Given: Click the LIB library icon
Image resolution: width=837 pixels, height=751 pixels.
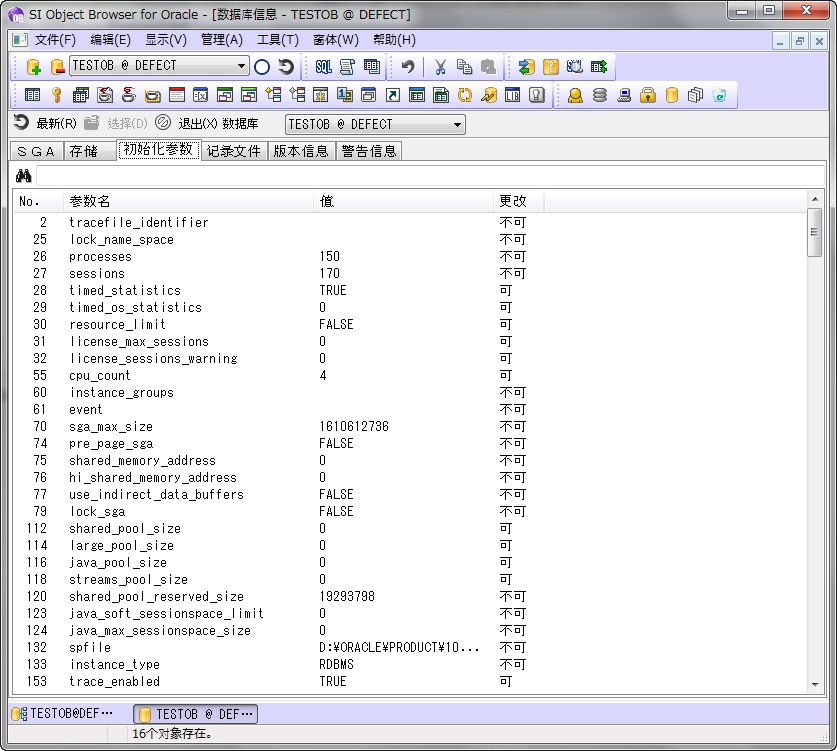Looking at the screenshot, I should [512, 95].
